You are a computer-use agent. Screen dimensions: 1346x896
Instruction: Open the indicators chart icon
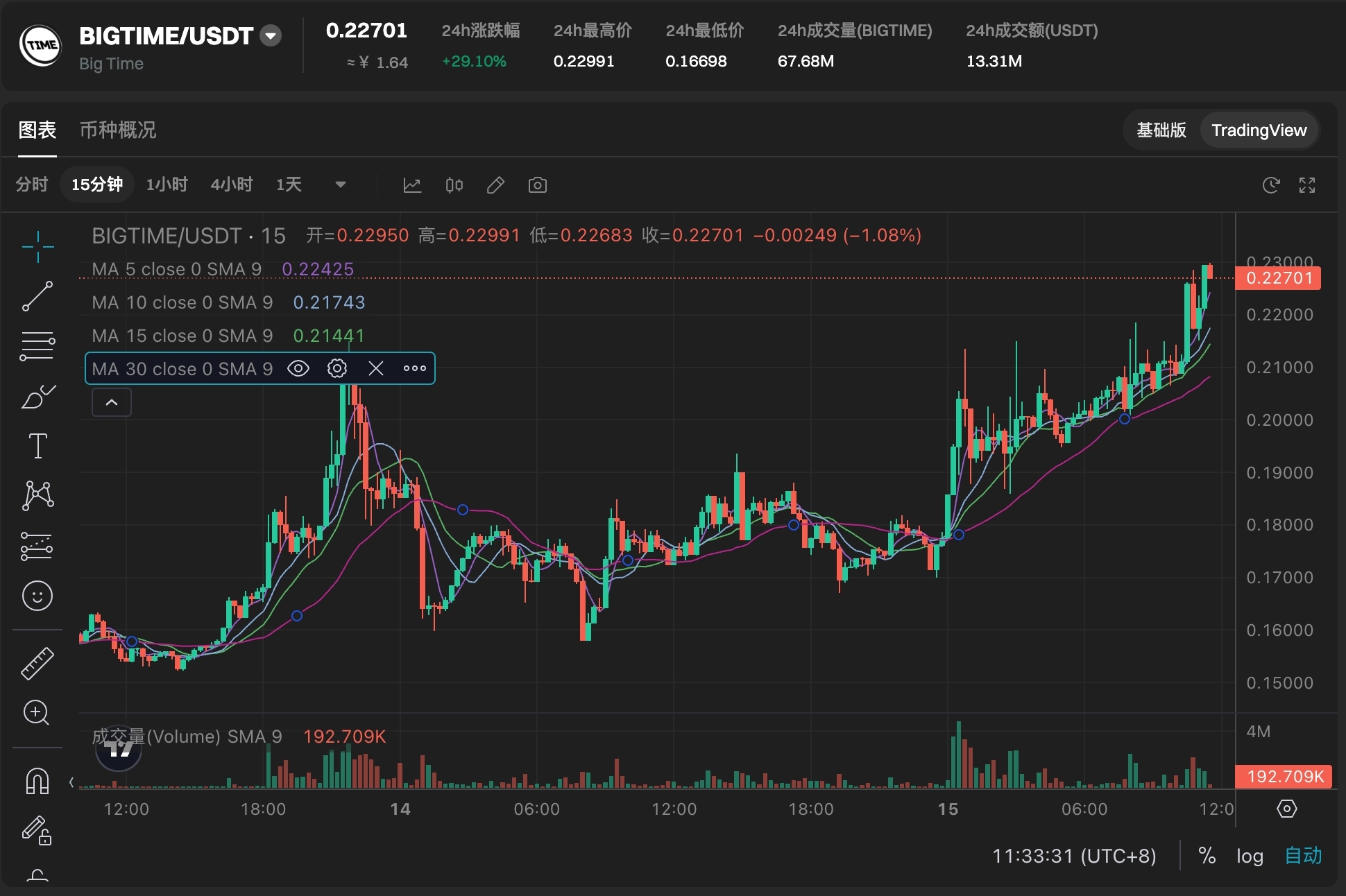pos(412,185)
